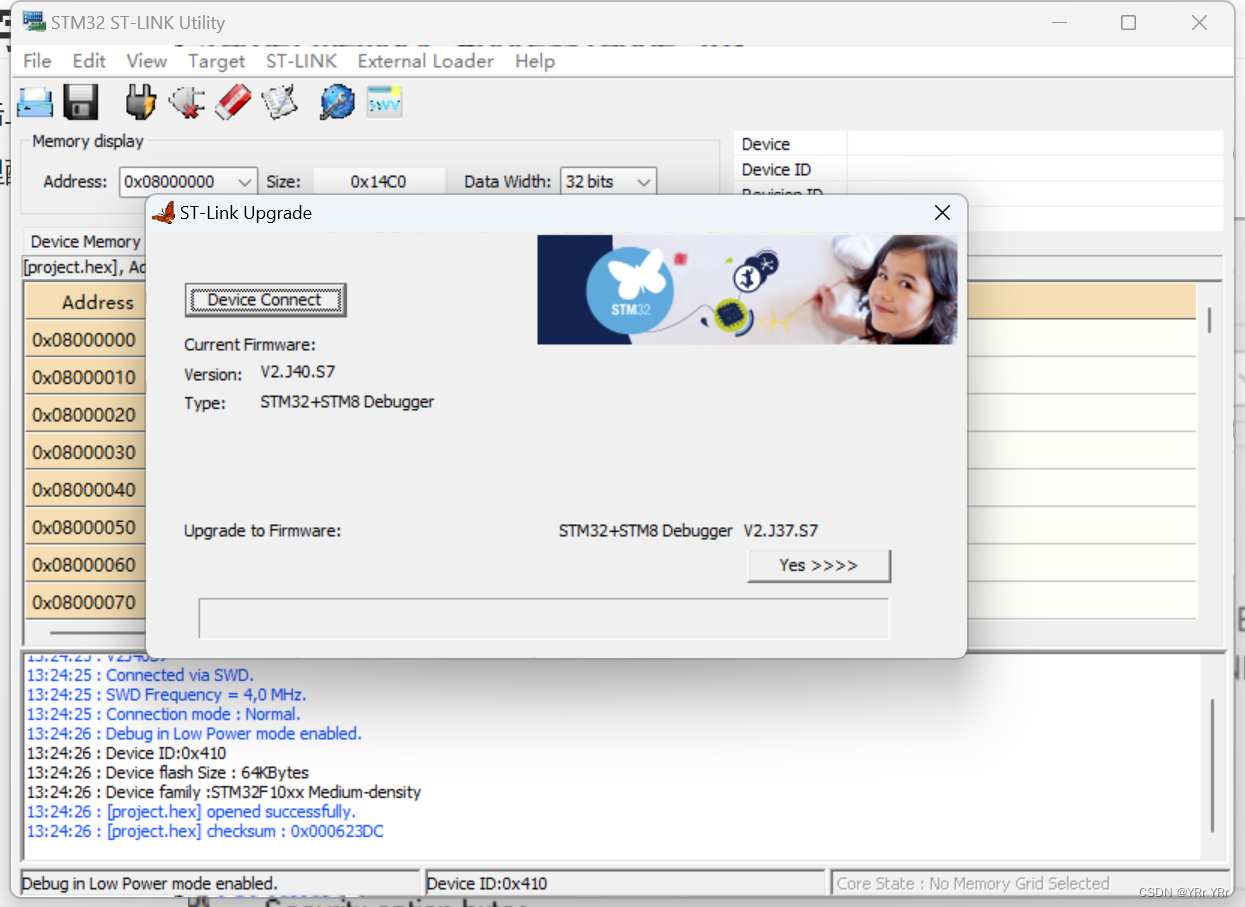Click log line '[project.hex] opened successfully.'
This screenshot has width=1245, height=907.
191,811
